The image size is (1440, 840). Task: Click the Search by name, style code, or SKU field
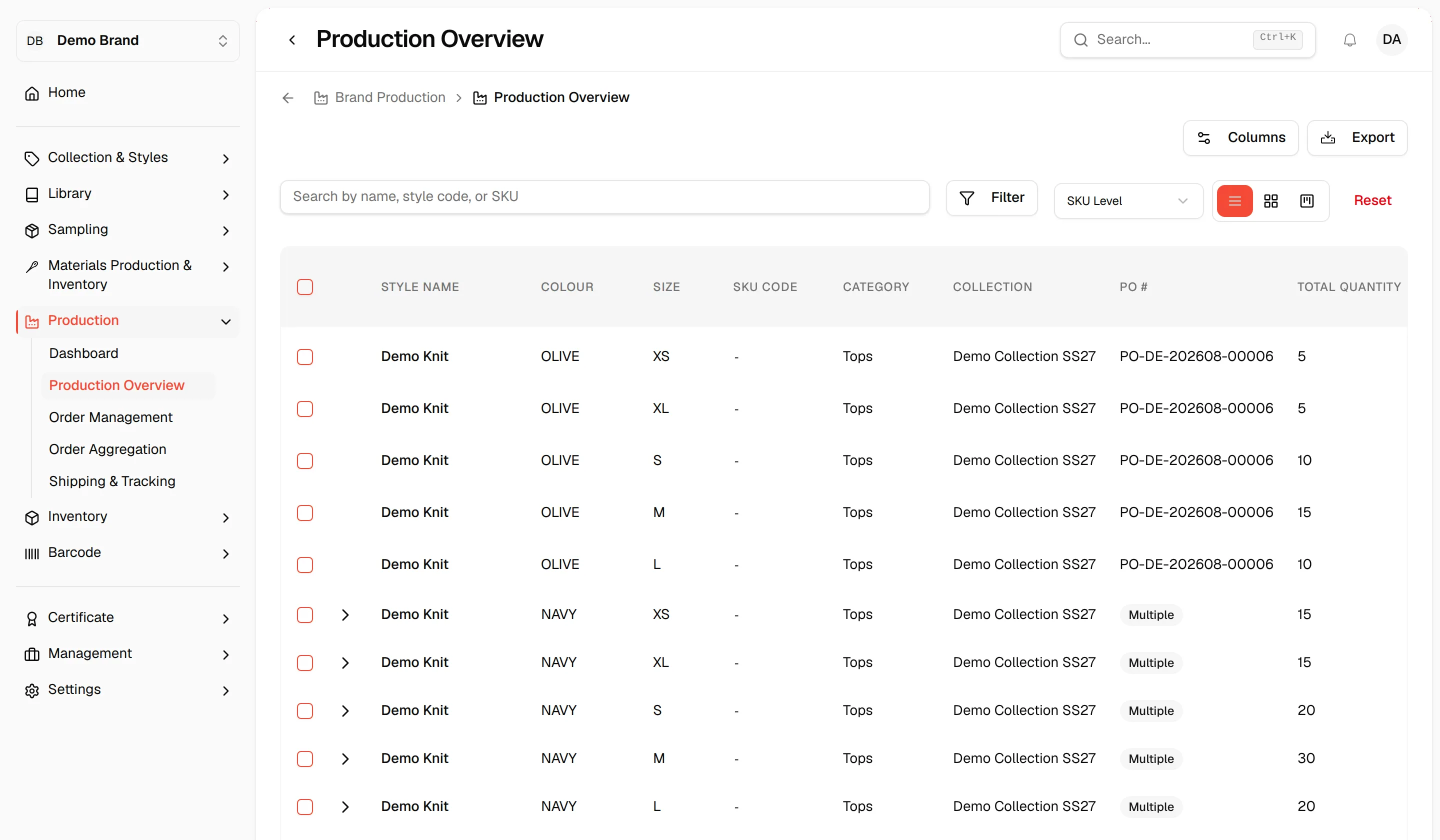[x=604, y=196]
